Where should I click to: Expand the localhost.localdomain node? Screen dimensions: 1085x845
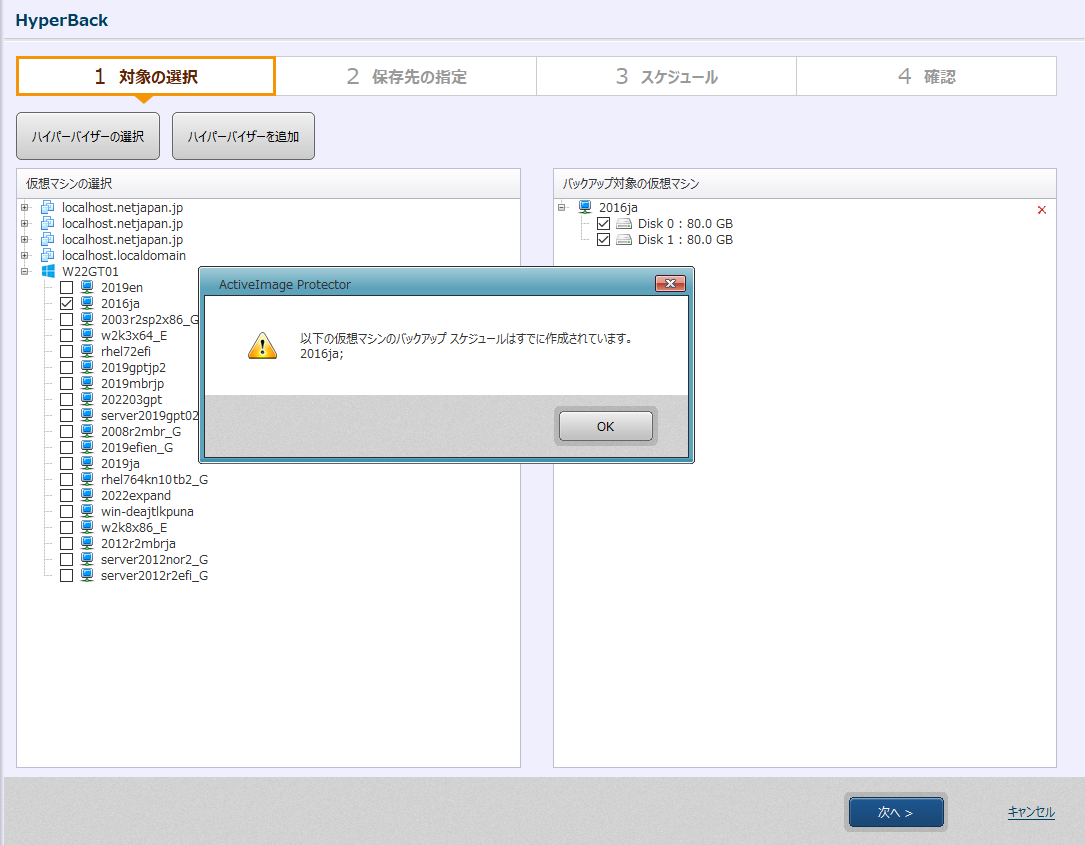click(24, 255)
